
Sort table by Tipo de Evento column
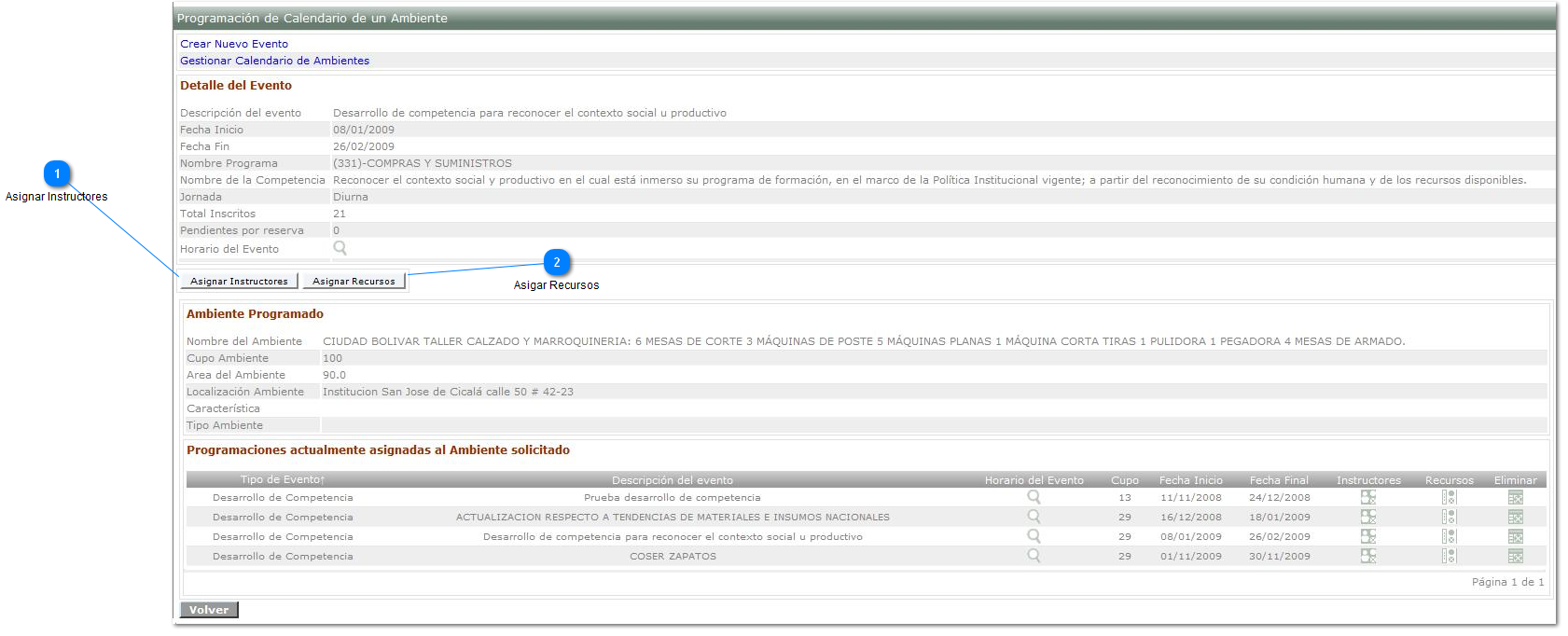283,480
